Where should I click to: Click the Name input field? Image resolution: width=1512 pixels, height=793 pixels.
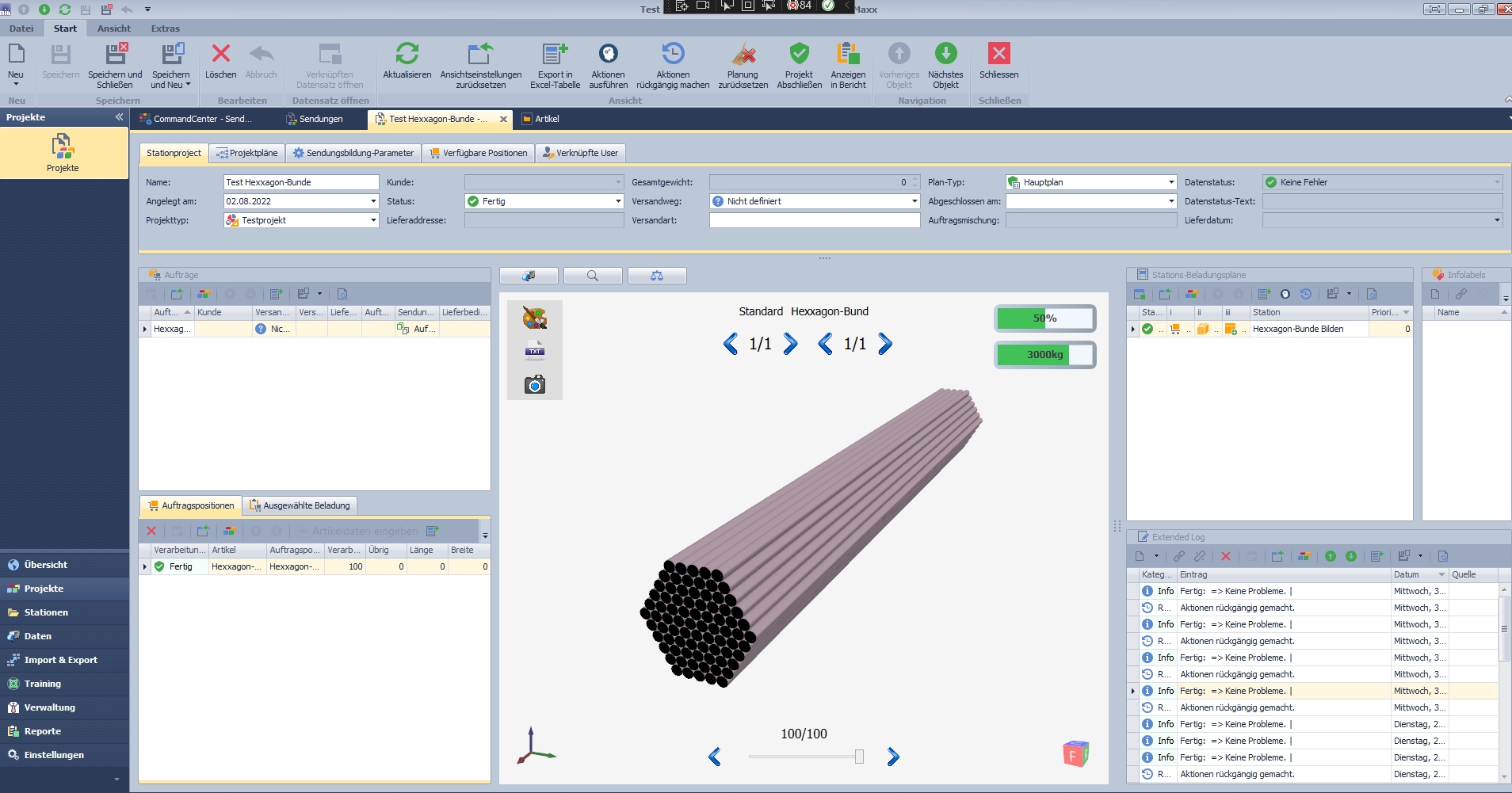coord(301,182)
